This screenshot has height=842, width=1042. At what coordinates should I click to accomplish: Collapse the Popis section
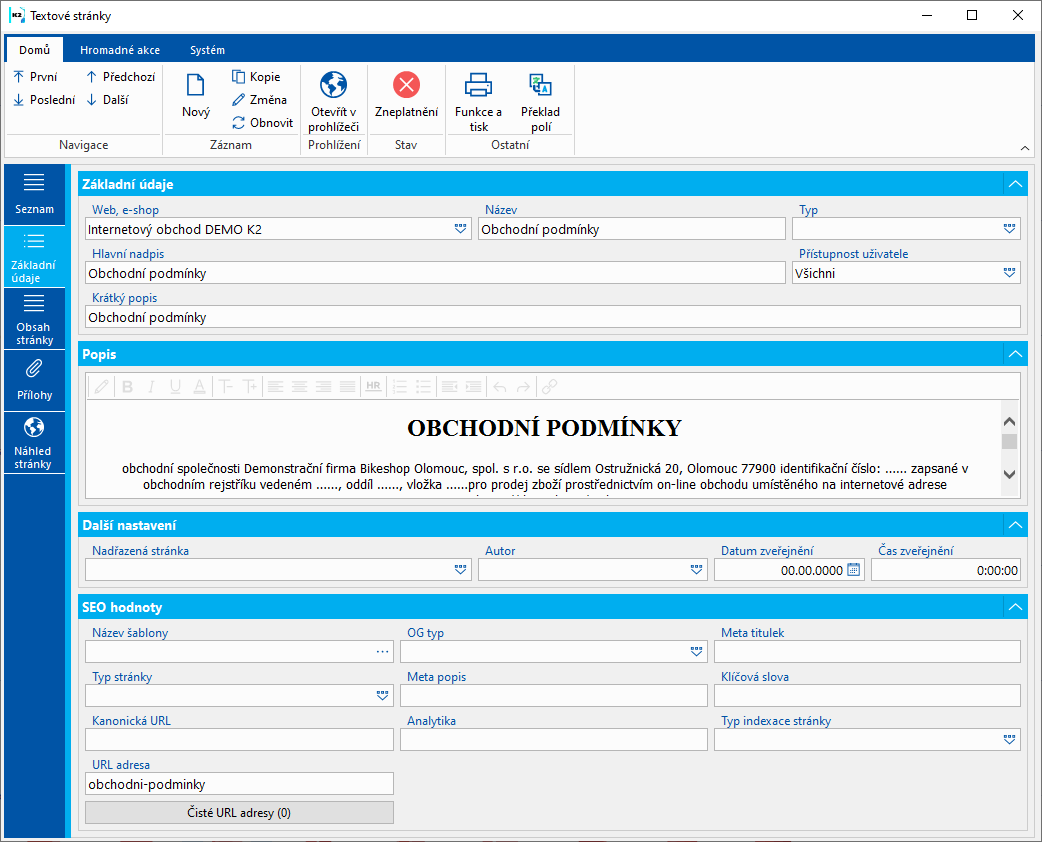[1015, 354]
